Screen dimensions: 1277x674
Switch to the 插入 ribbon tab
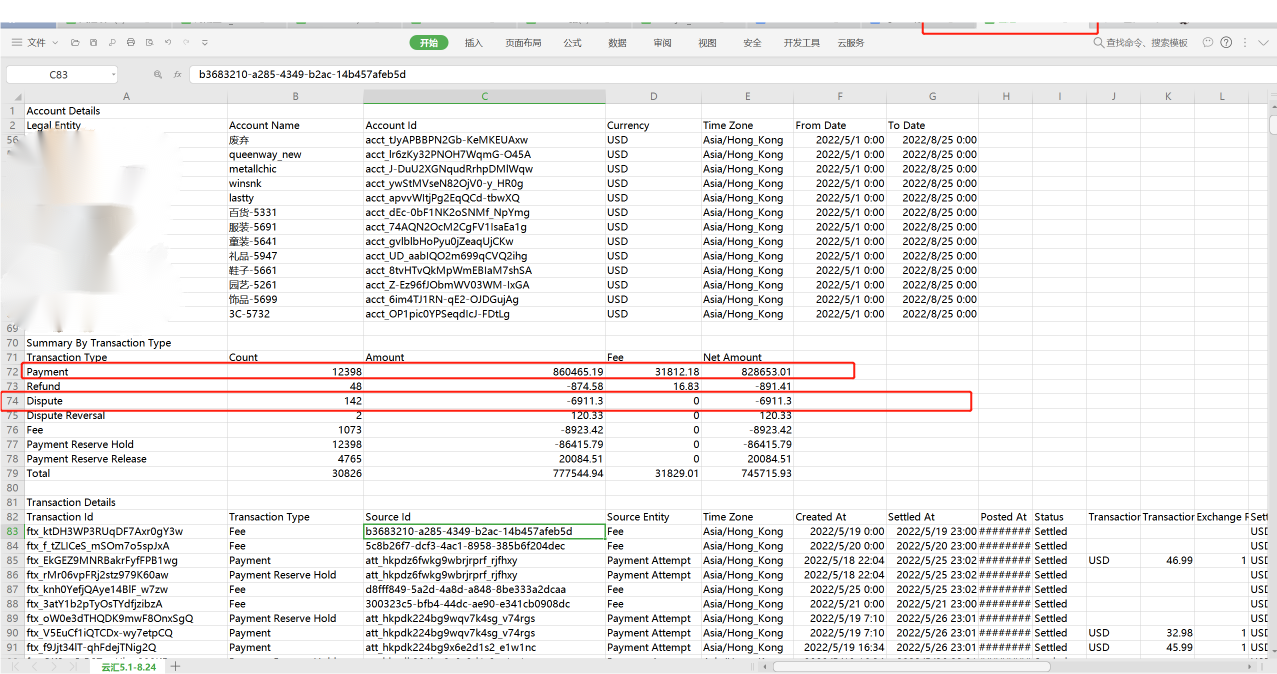pyautogui.click(x=474, y=43)
